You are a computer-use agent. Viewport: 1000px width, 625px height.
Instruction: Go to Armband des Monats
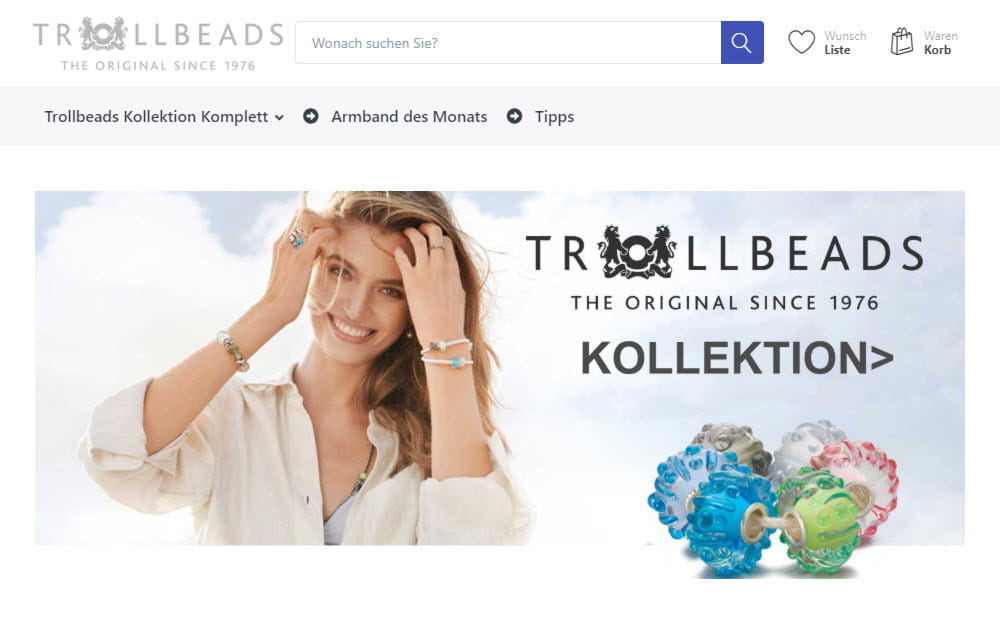[409, 117]
